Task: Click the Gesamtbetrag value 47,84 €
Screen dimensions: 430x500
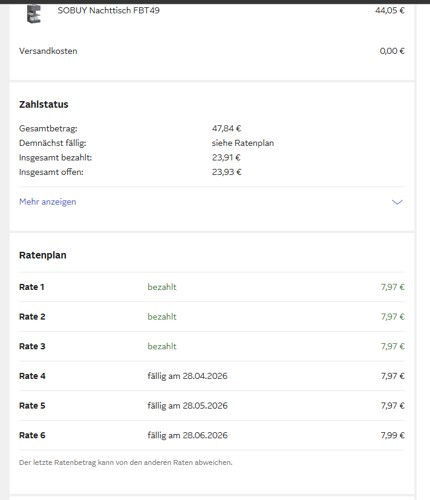Action: click(x=226, y=128)
